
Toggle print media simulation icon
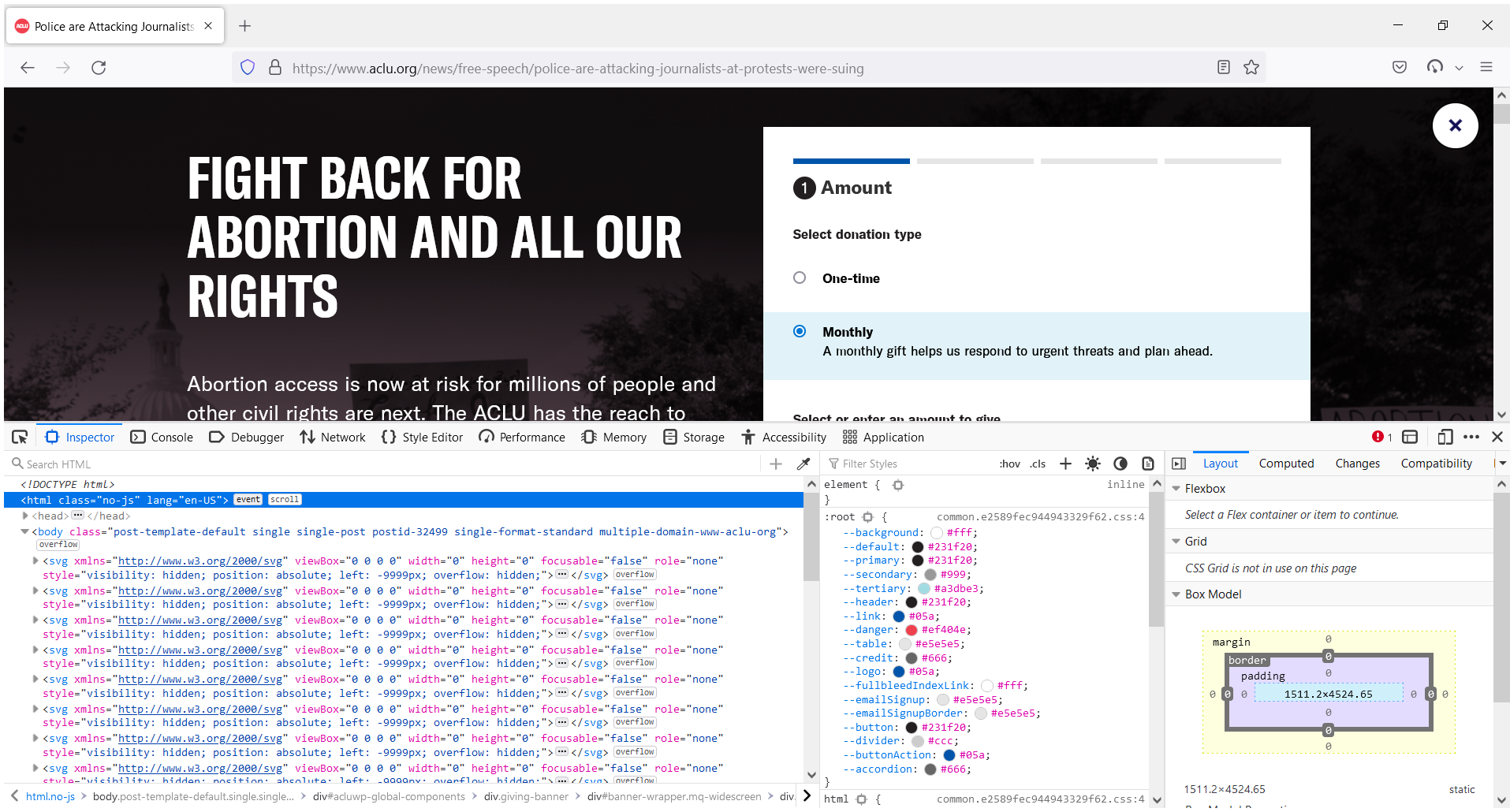tap(1148, 464)
